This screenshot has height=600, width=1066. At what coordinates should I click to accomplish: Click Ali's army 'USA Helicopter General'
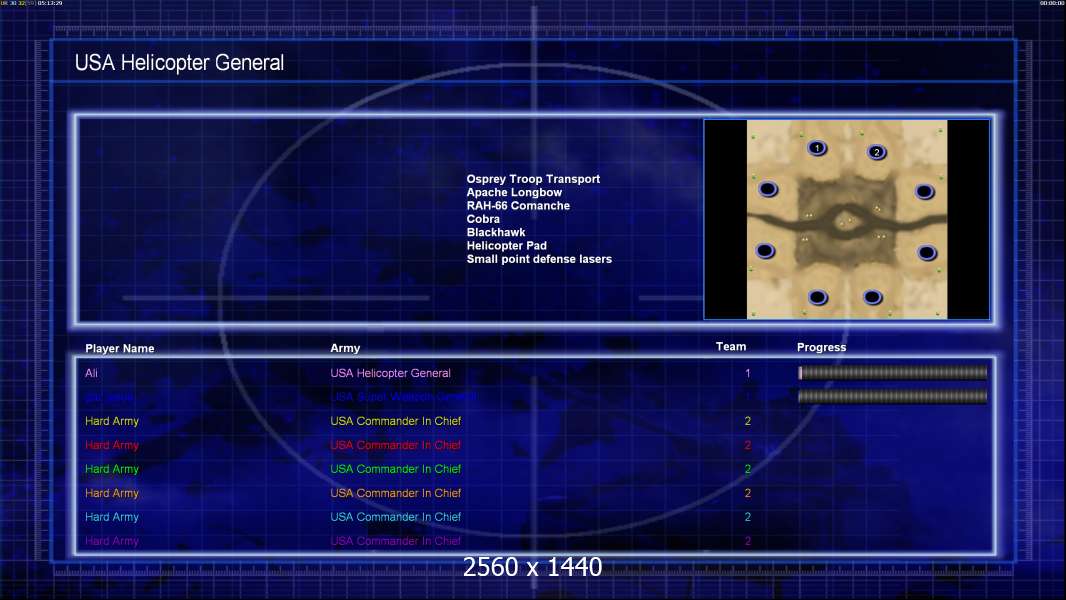pyautogui.click(x=390, y=373)
